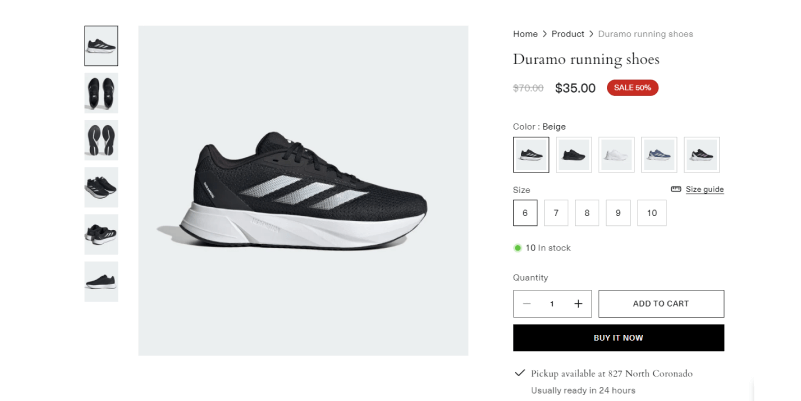Choose size 7 option

click(556, 213)
